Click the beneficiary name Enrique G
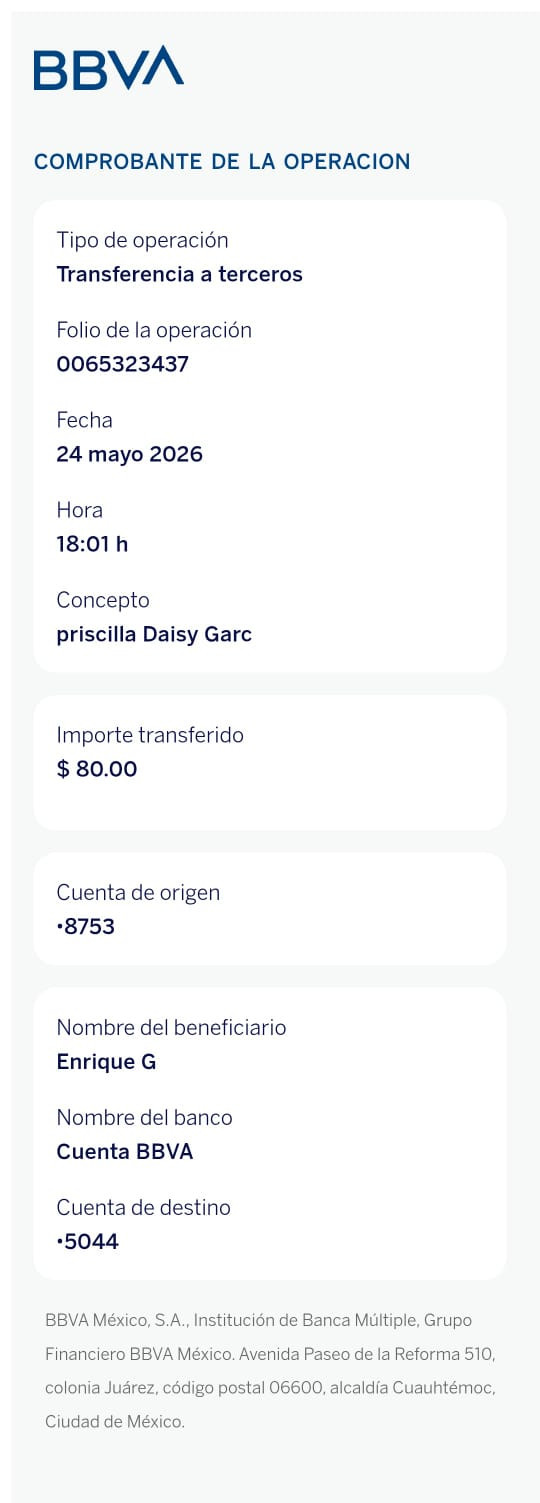 pyautogui.click(x=107, y=1062)
